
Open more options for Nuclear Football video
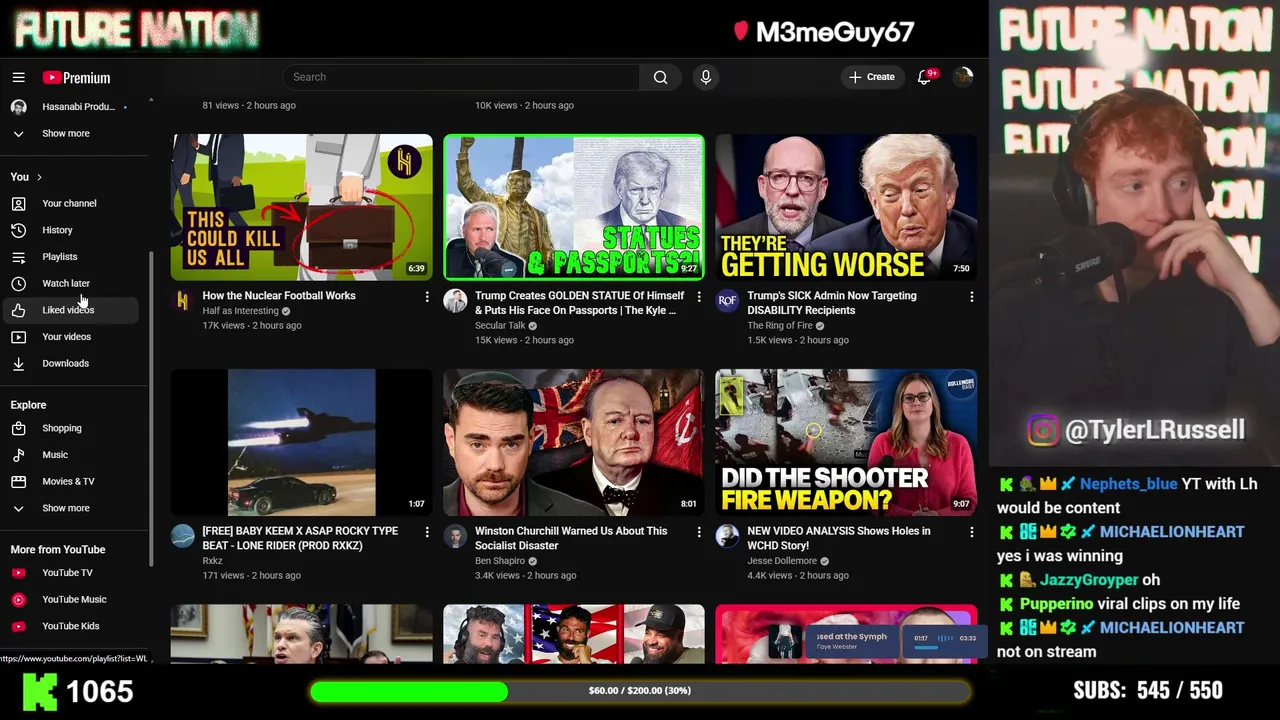click(x=427, y=297)
